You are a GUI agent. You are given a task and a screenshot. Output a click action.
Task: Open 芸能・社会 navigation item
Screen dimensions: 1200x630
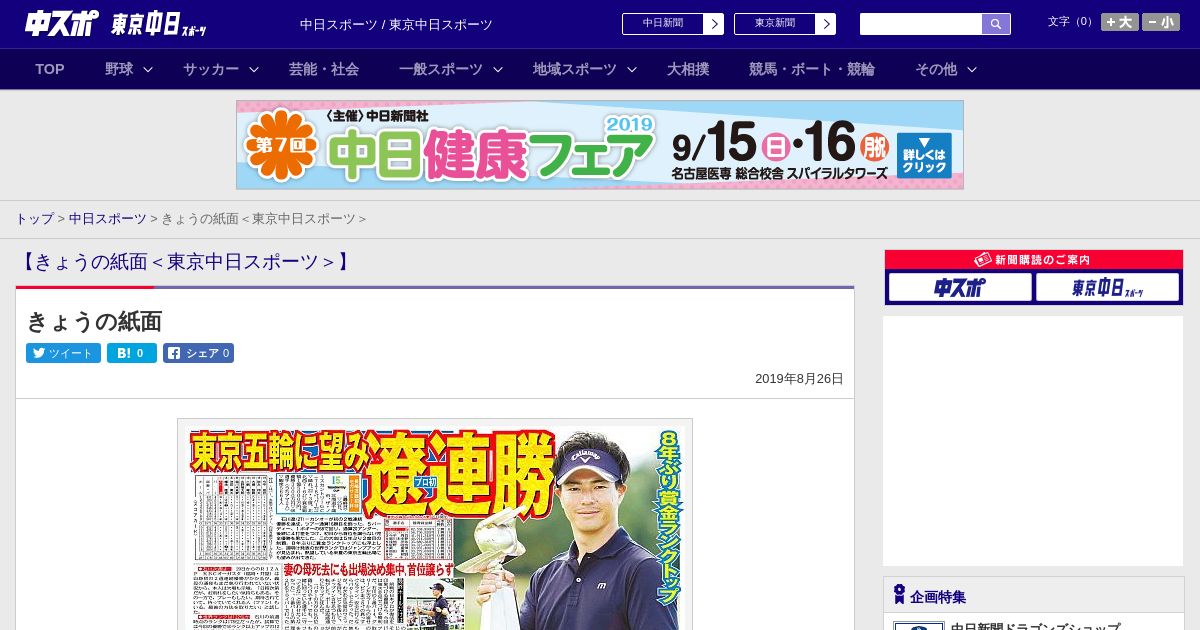[x=324, y=69]
